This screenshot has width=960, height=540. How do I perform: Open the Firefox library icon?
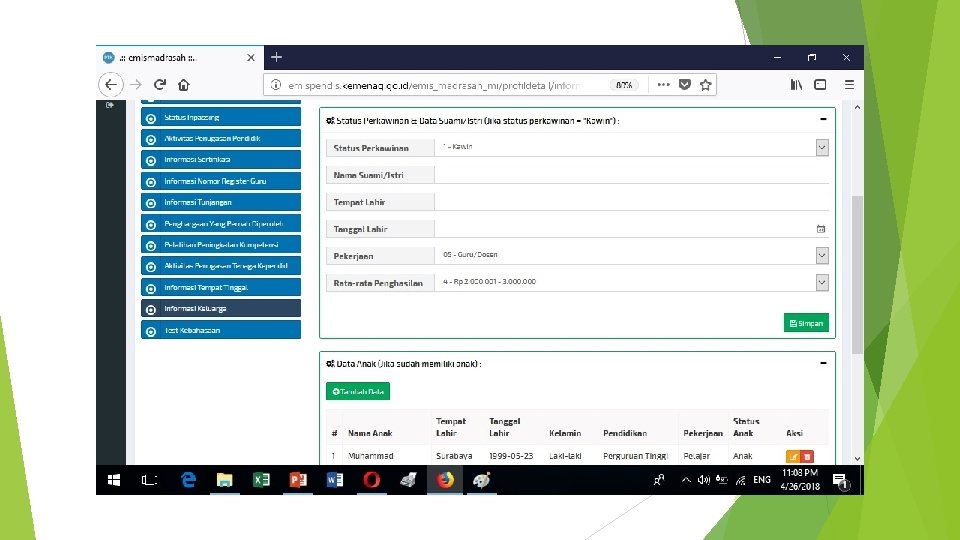[x=796, y=84]
